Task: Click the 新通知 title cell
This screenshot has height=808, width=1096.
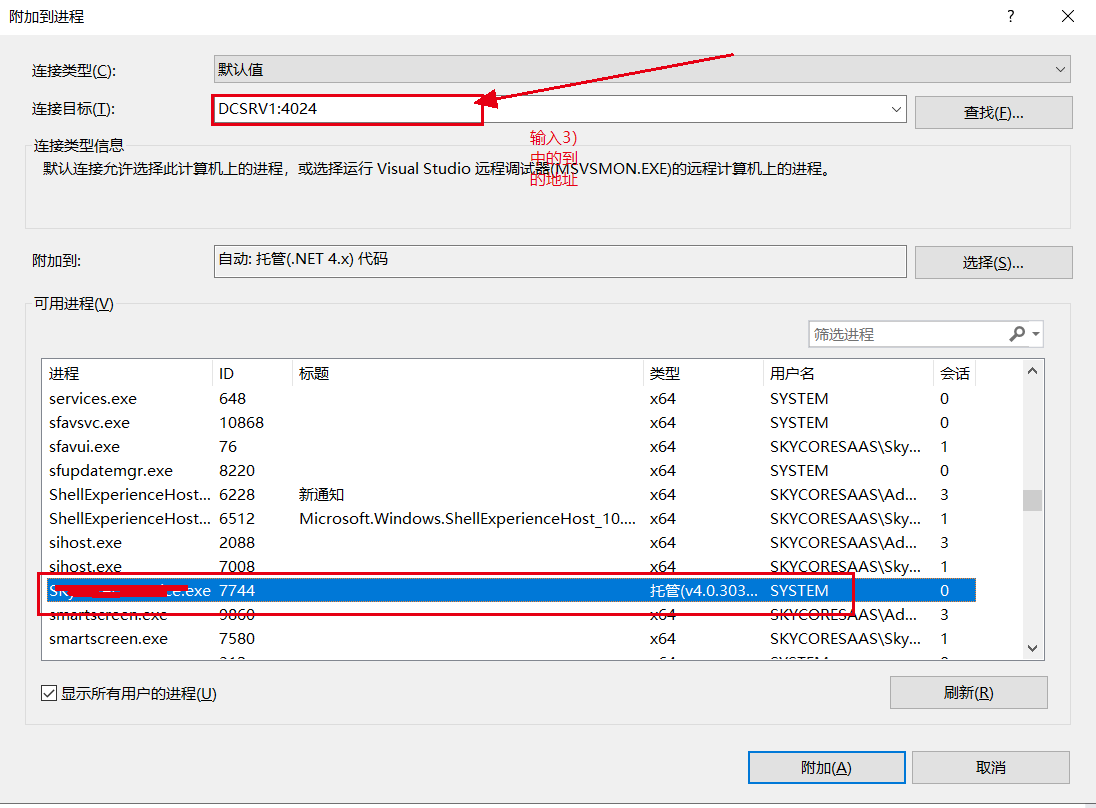Action: [x=322, y=494]
